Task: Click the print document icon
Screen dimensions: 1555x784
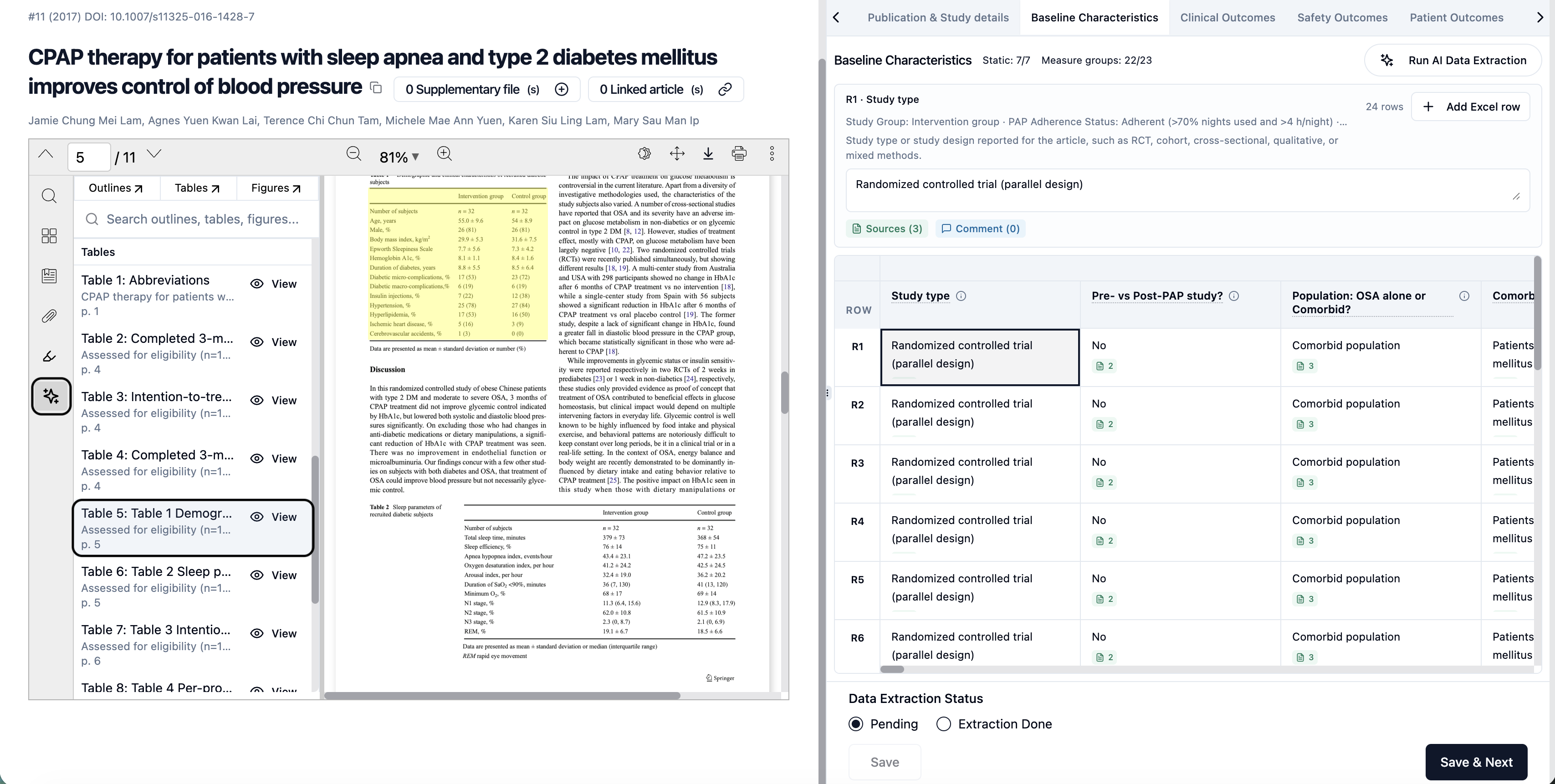Action: tap(739, 154)
